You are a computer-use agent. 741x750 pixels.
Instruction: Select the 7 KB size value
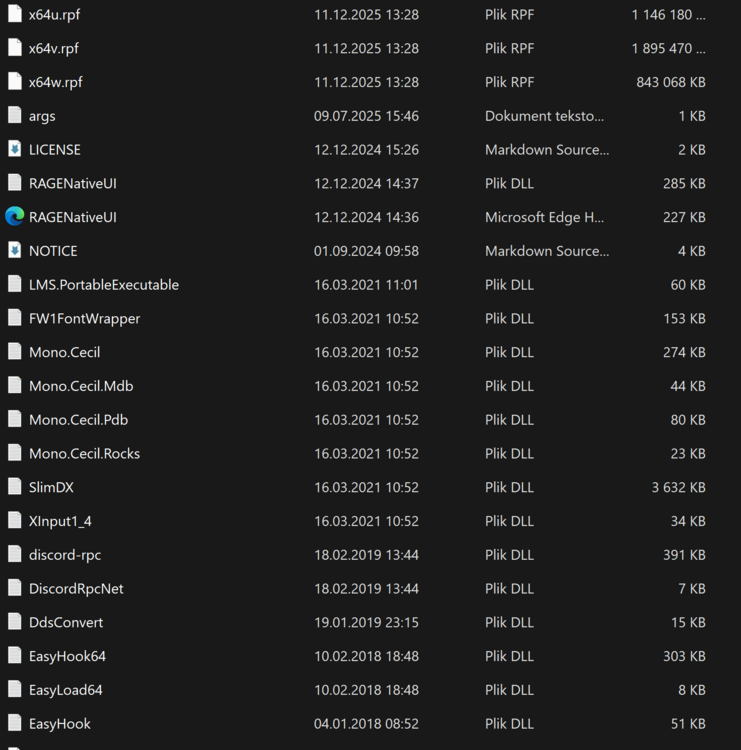pyautogui.click(x=692, y=589)
